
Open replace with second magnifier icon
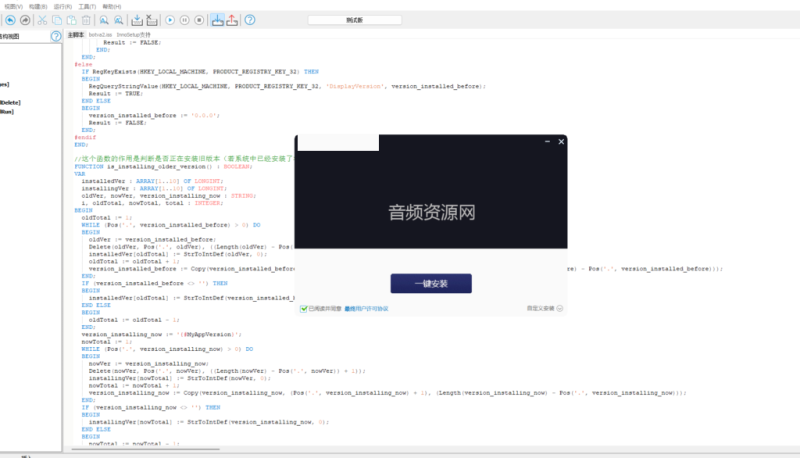[x=119, y=20]
